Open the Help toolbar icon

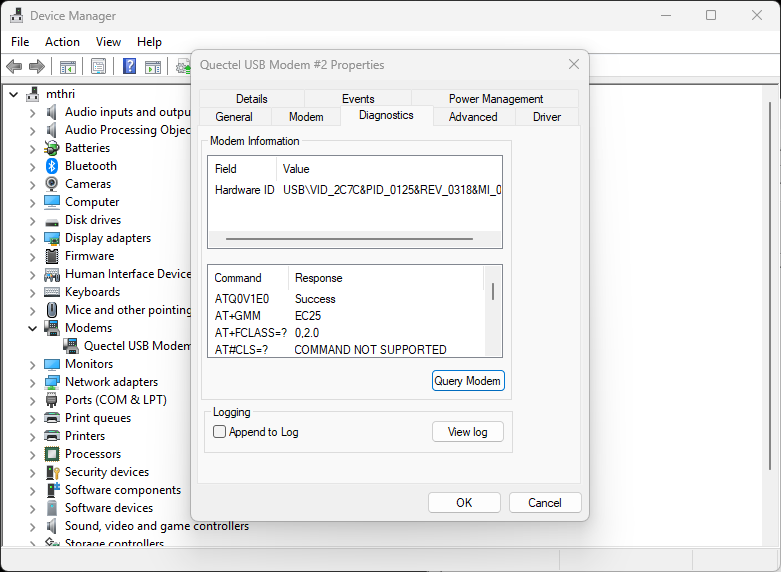click(130, 66)
